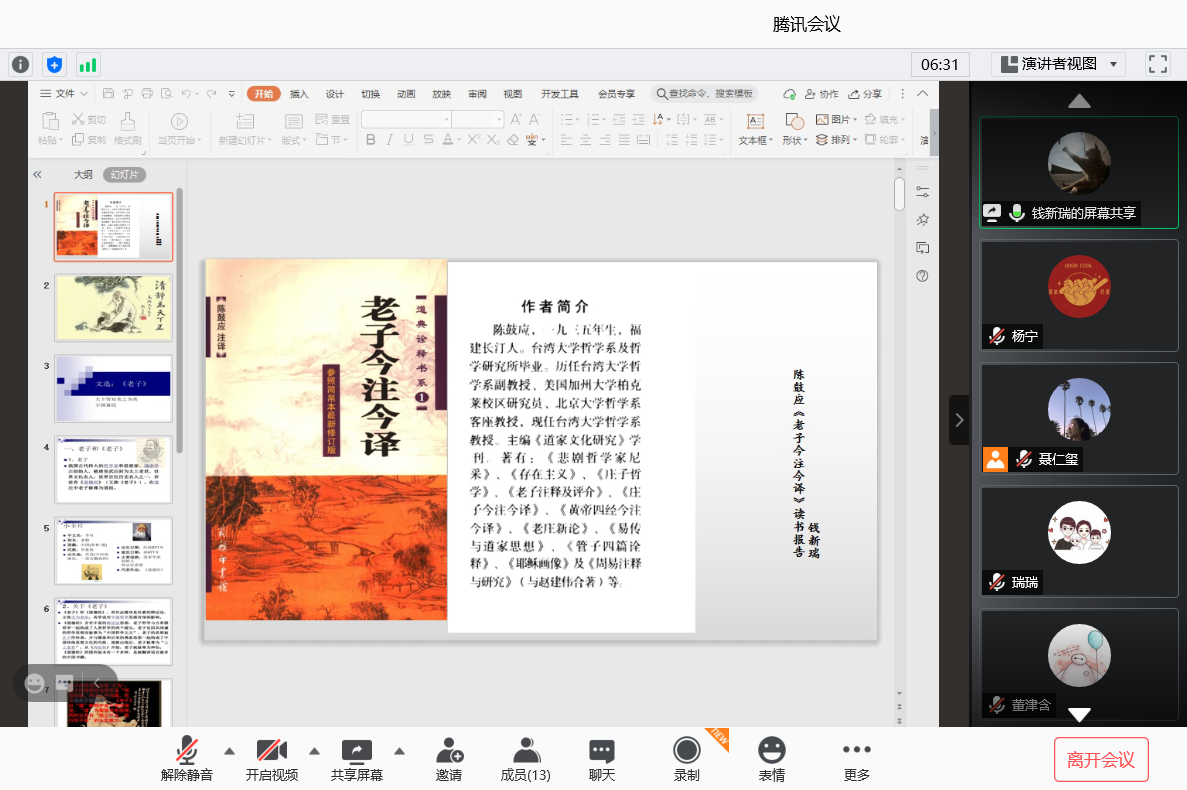The image size is (1187, 790).
Task: Select slide 2 thumbnail in panel
Action: [113, 307]
